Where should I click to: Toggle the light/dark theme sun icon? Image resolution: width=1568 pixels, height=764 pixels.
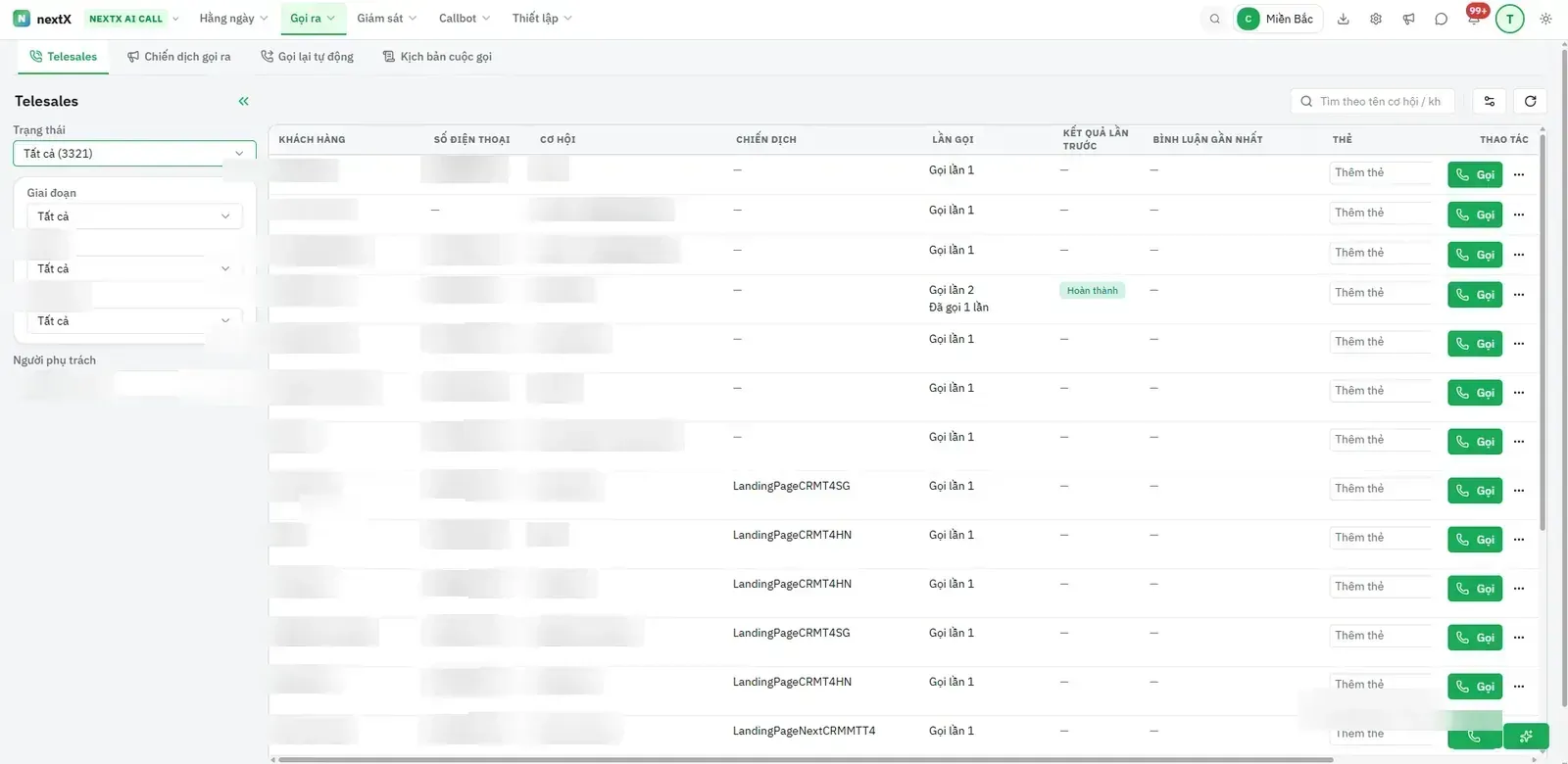[x=1545, y=19]
